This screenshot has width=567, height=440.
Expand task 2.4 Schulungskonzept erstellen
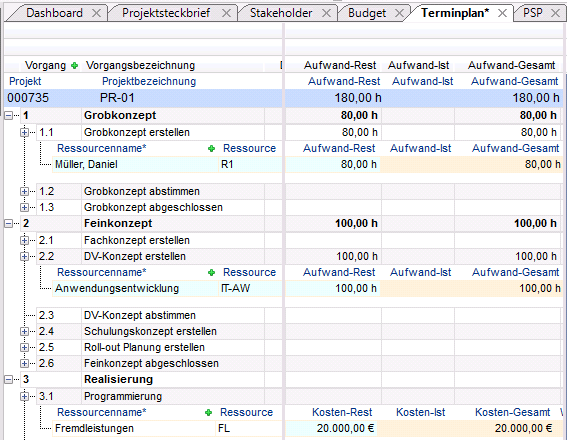pos(24,332)
